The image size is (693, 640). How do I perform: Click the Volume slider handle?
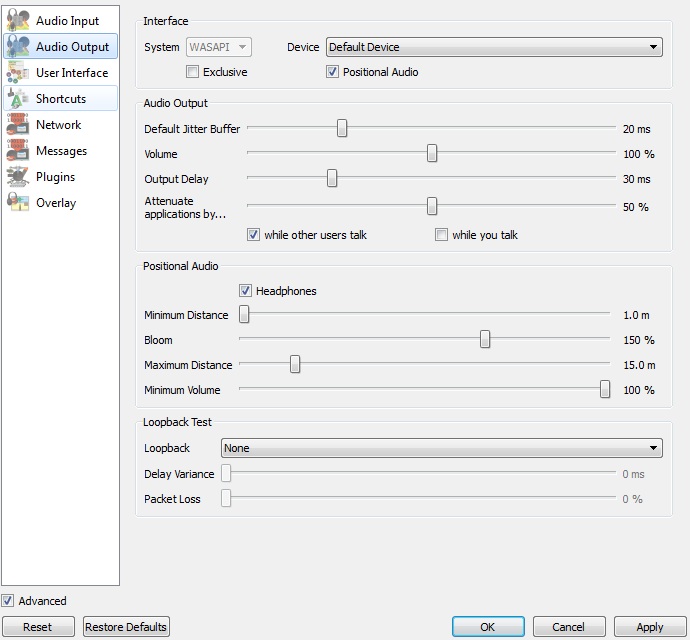(x=432, y=154)
